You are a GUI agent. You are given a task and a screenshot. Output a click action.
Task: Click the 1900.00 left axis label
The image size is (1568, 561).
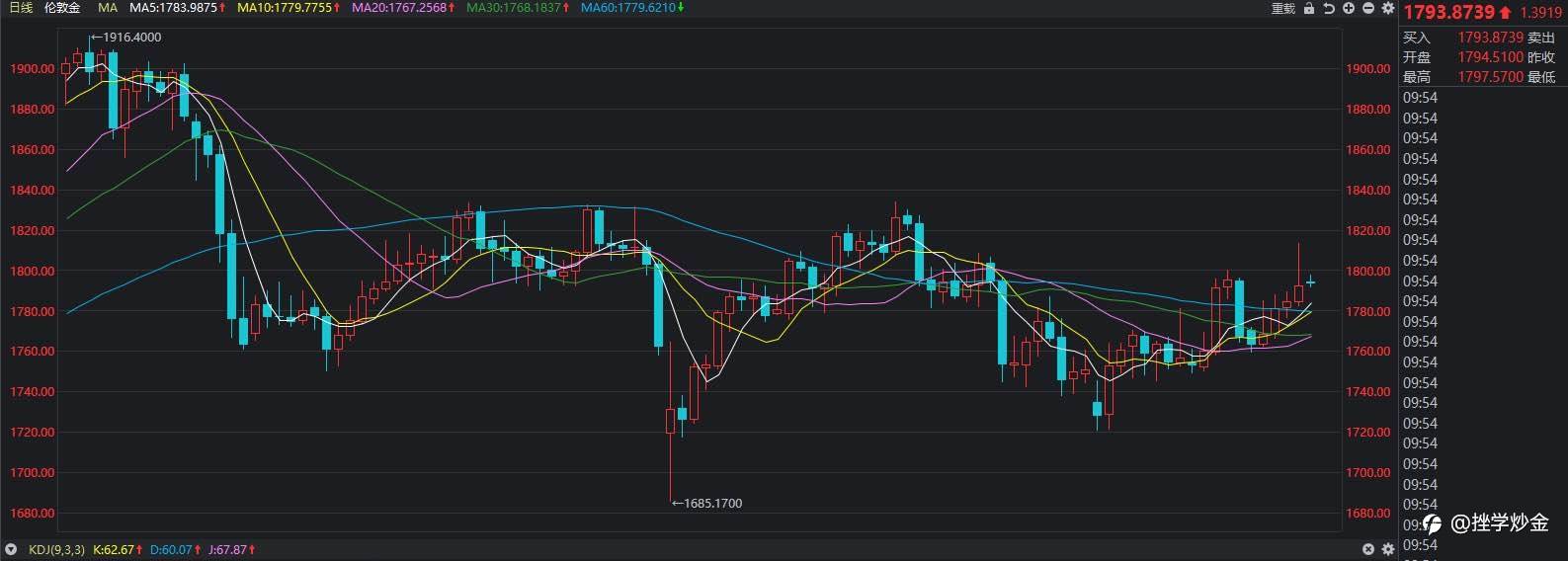[x=32, y=69]
